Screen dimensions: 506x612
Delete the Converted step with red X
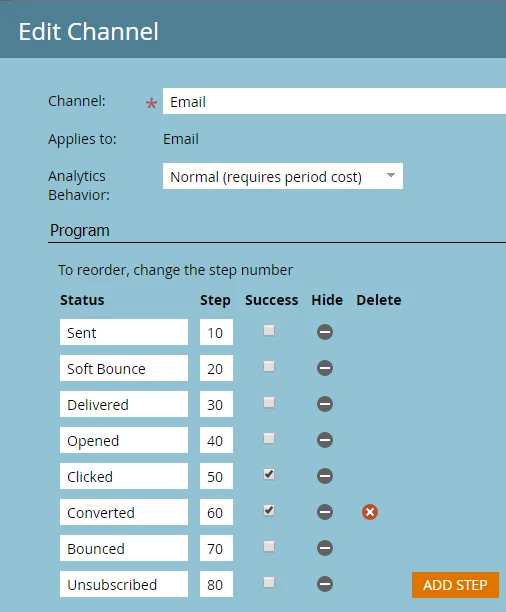pyautogui.click(x=370, y=512)
